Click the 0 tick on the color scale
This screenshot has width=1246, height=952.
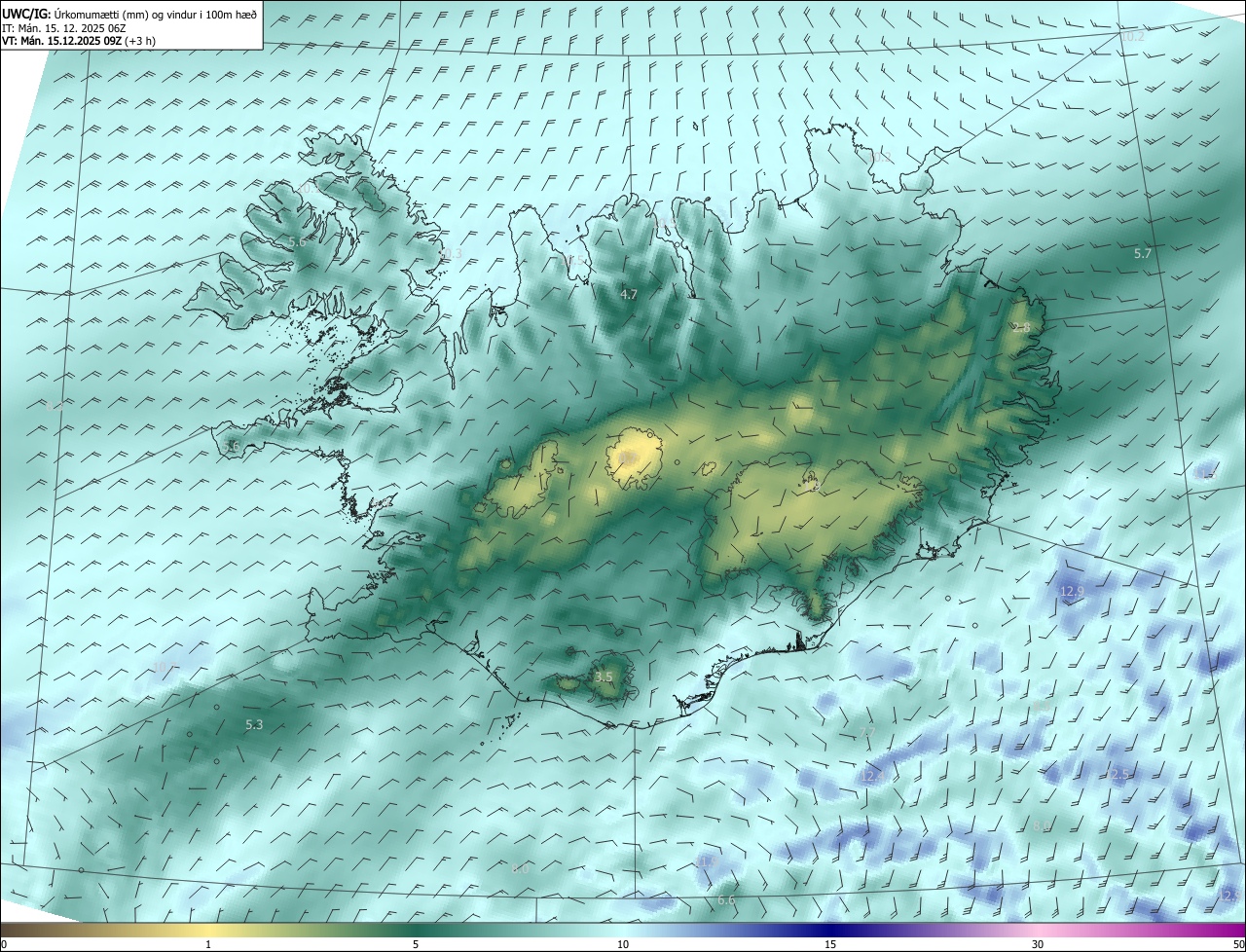[4, 945]
